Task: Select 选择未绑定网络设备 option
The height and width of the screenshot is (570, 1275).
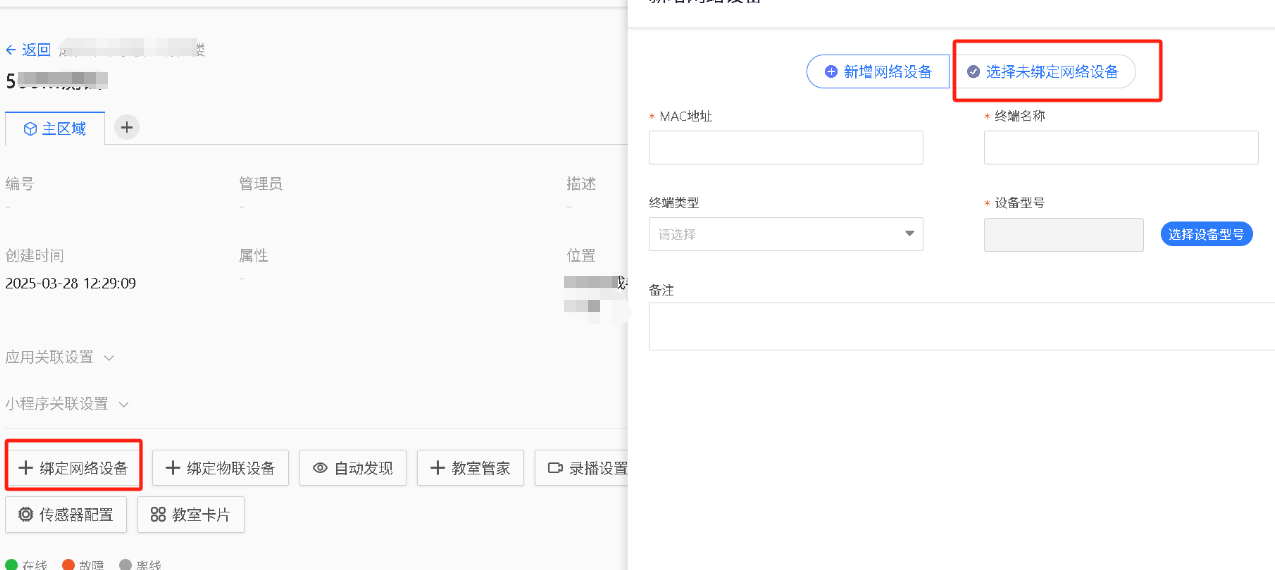Action: click(x=1042, y=72)
